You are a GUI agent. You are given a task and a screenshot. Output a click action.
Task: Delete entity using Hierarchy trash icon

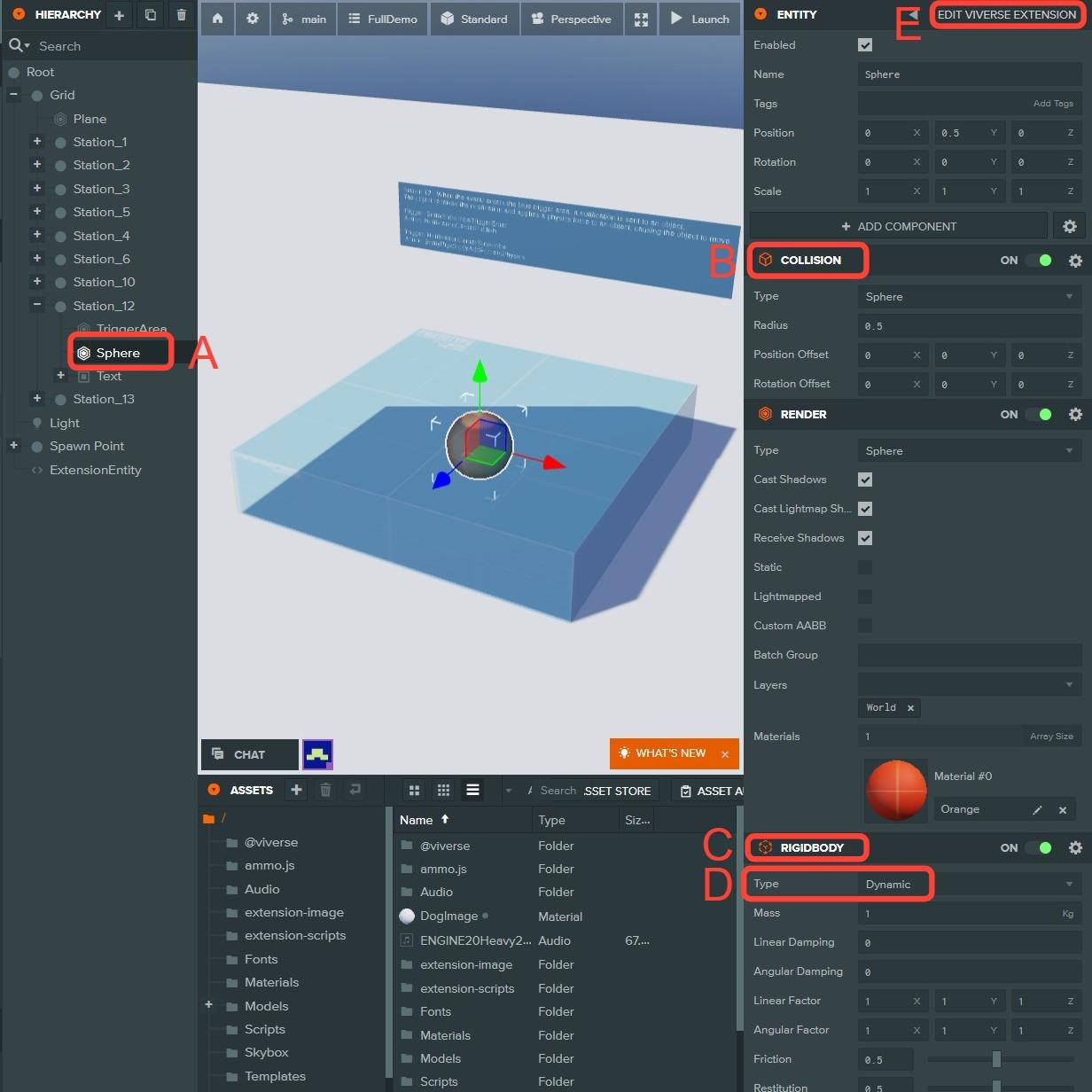(x=181, y=15)
